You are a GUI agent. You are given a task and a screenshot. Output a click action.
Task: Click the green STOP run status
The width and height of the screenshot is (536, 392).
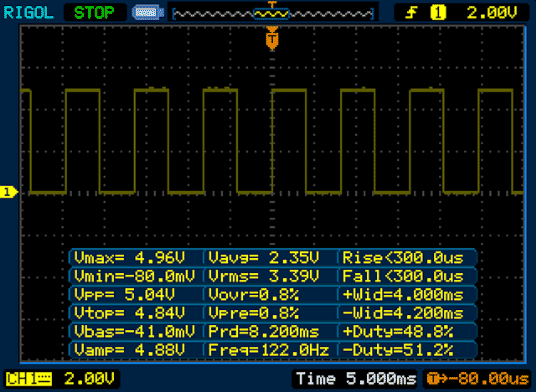(x=94, y=13)
